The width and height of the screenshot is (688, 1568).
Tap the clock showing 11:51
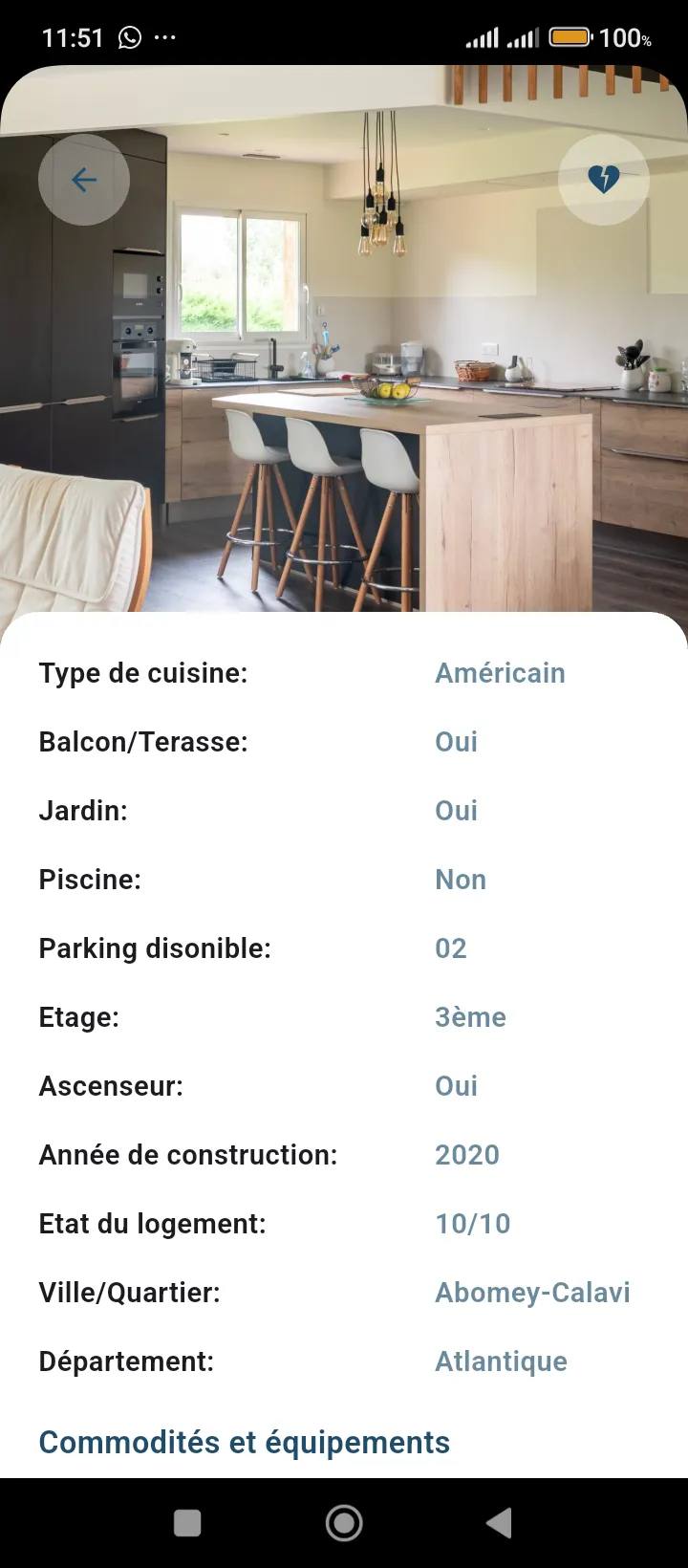(73, 37)
